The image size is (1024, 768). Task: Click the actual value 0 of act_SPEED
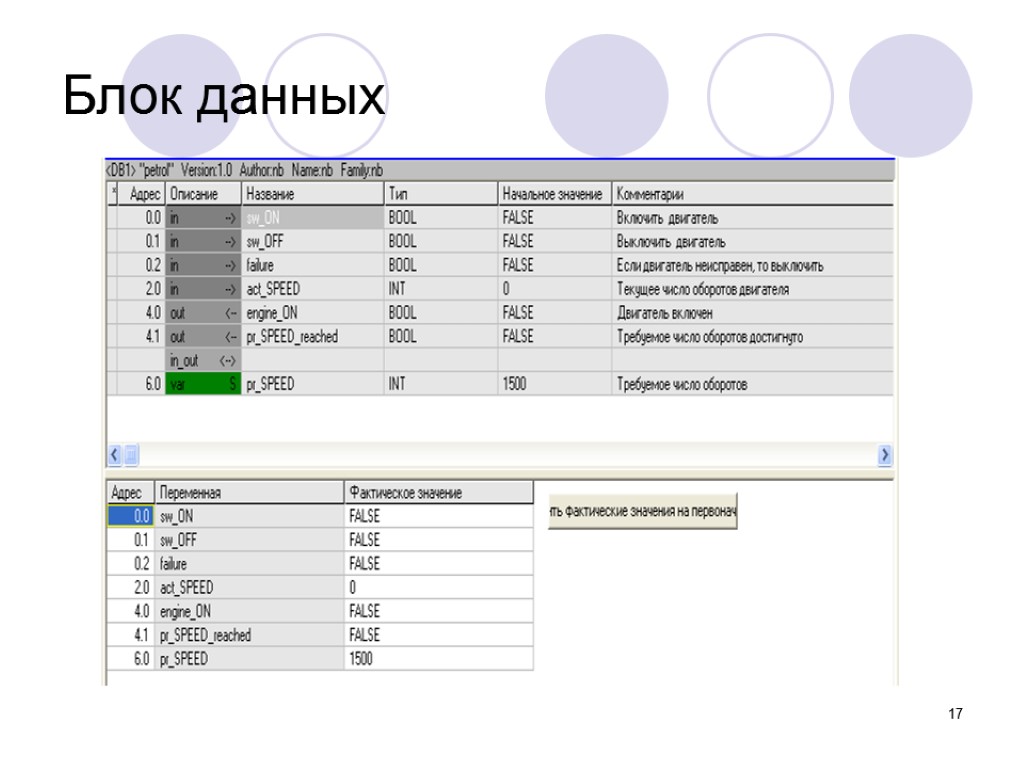pos(439,588)
